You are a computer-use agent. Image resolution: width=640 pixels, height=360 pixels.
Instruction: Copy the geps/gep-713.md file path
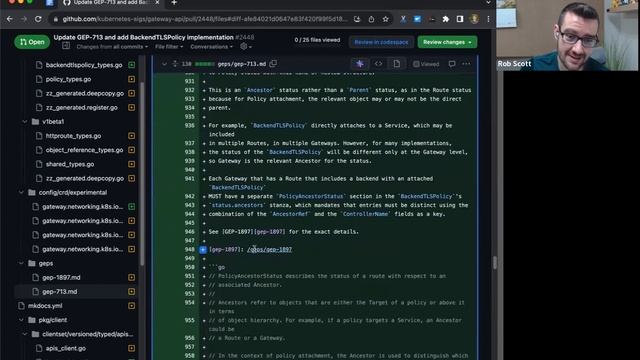[273, 64]
